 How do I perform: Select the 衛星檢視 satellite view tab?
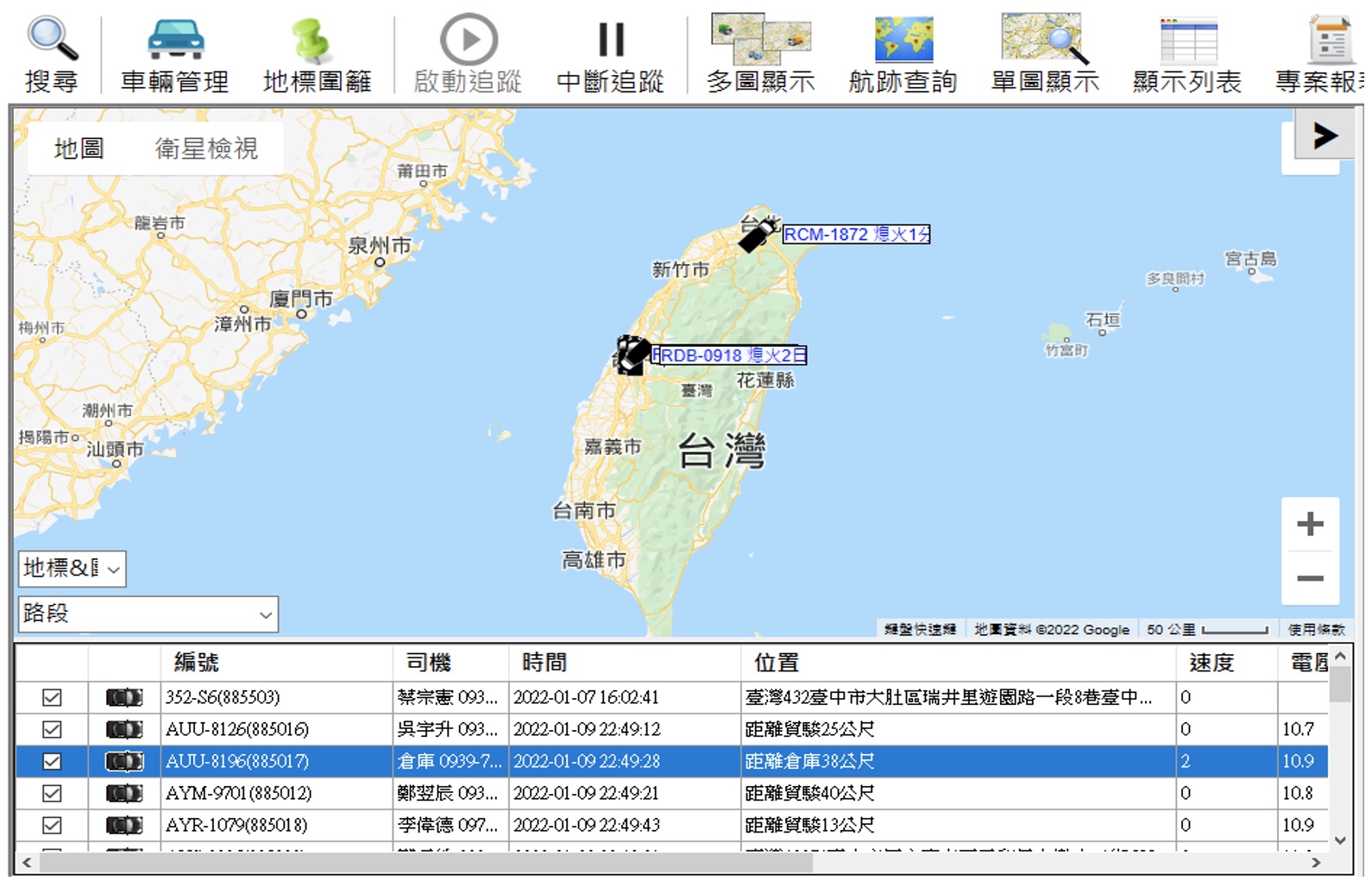(x=206, y=148)
